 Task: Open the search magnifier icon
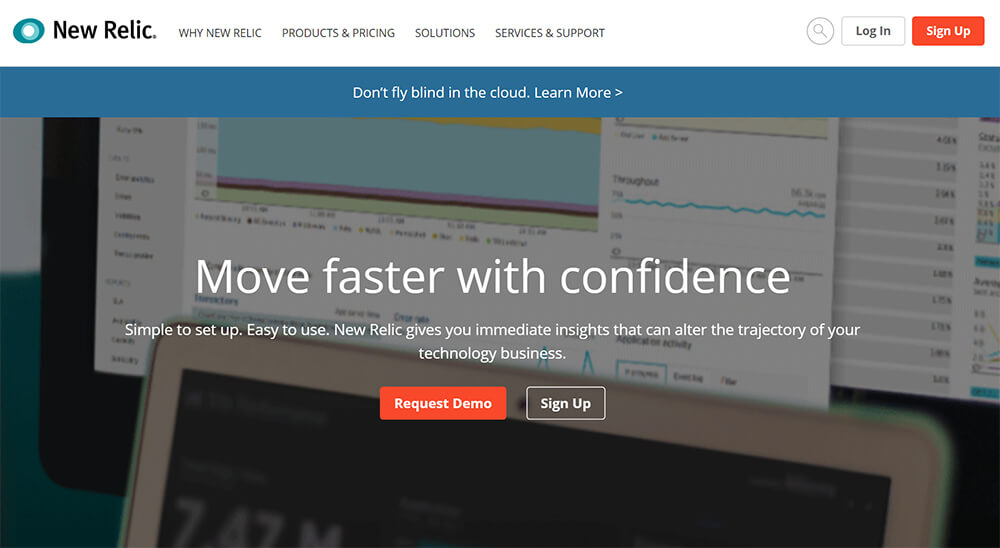[x=820, y=31]
